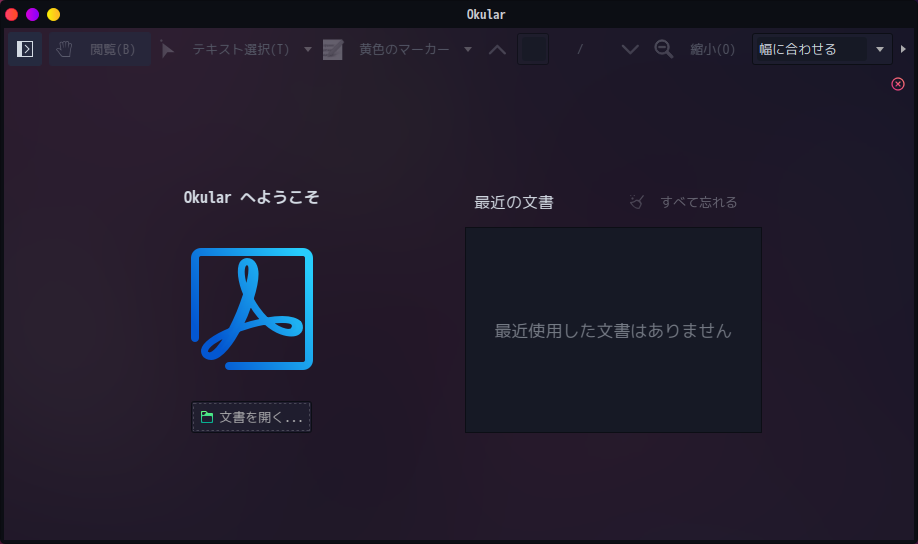
Task: Click the yellow window button
Action: 54,14
